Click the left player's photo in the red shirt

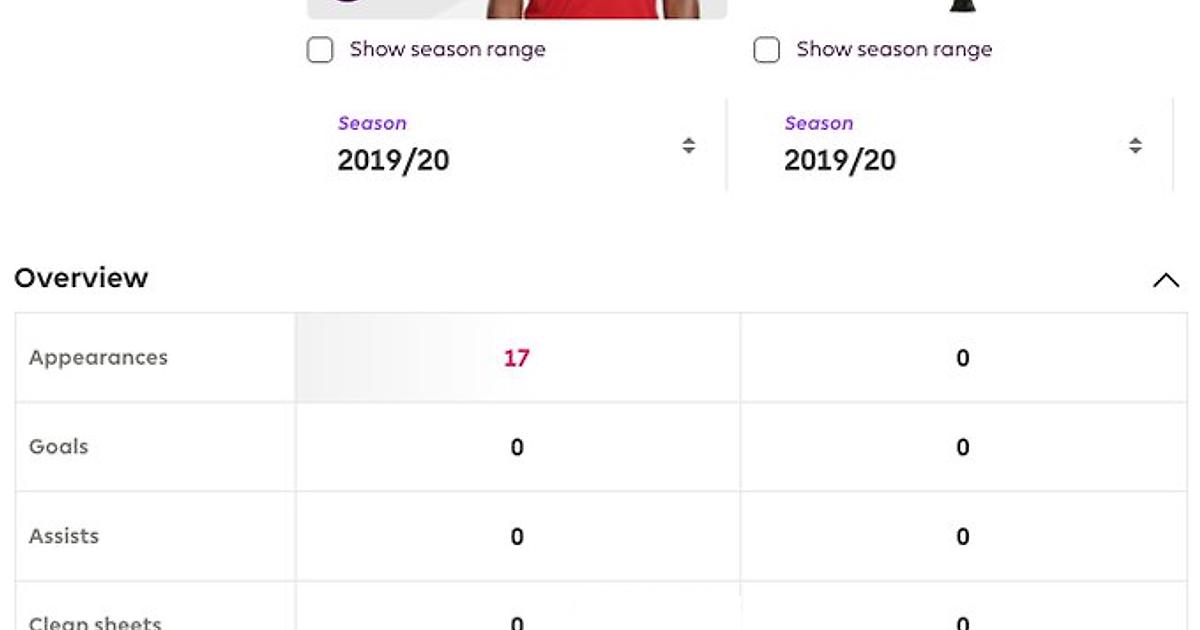click(x=600, y=9)
